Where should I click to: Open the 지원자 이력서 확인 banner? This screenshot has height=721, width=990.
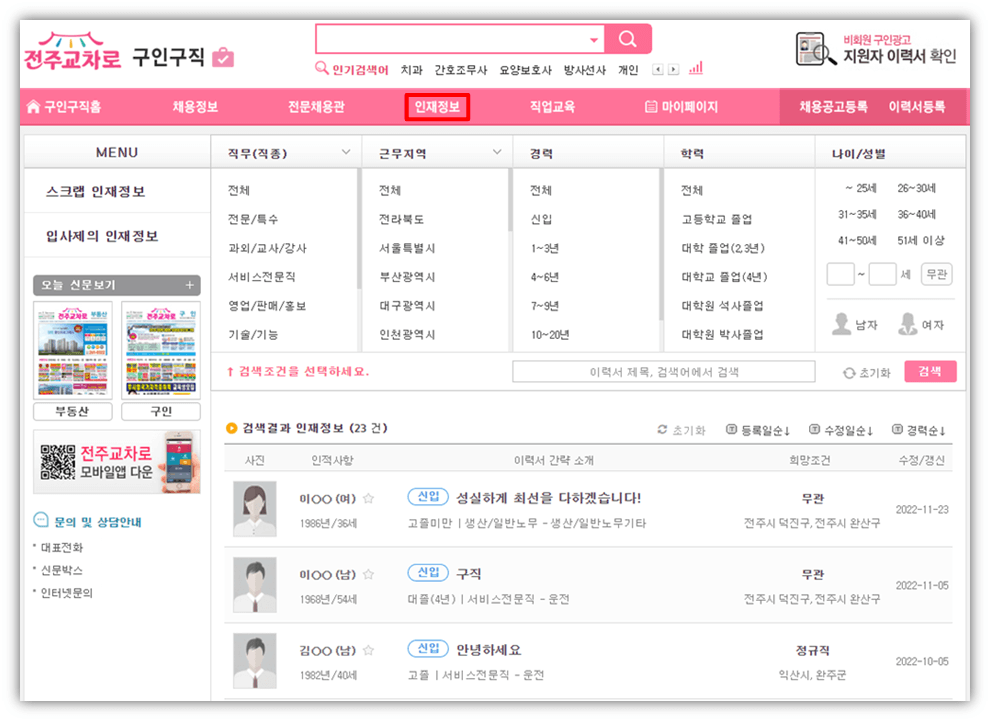876,49
